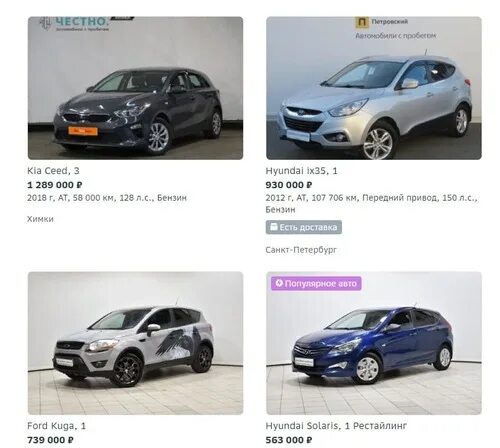500x448 pixels.
Task: Click the 1 289 000 ₽ price
Action: click(x=55, y=185)
